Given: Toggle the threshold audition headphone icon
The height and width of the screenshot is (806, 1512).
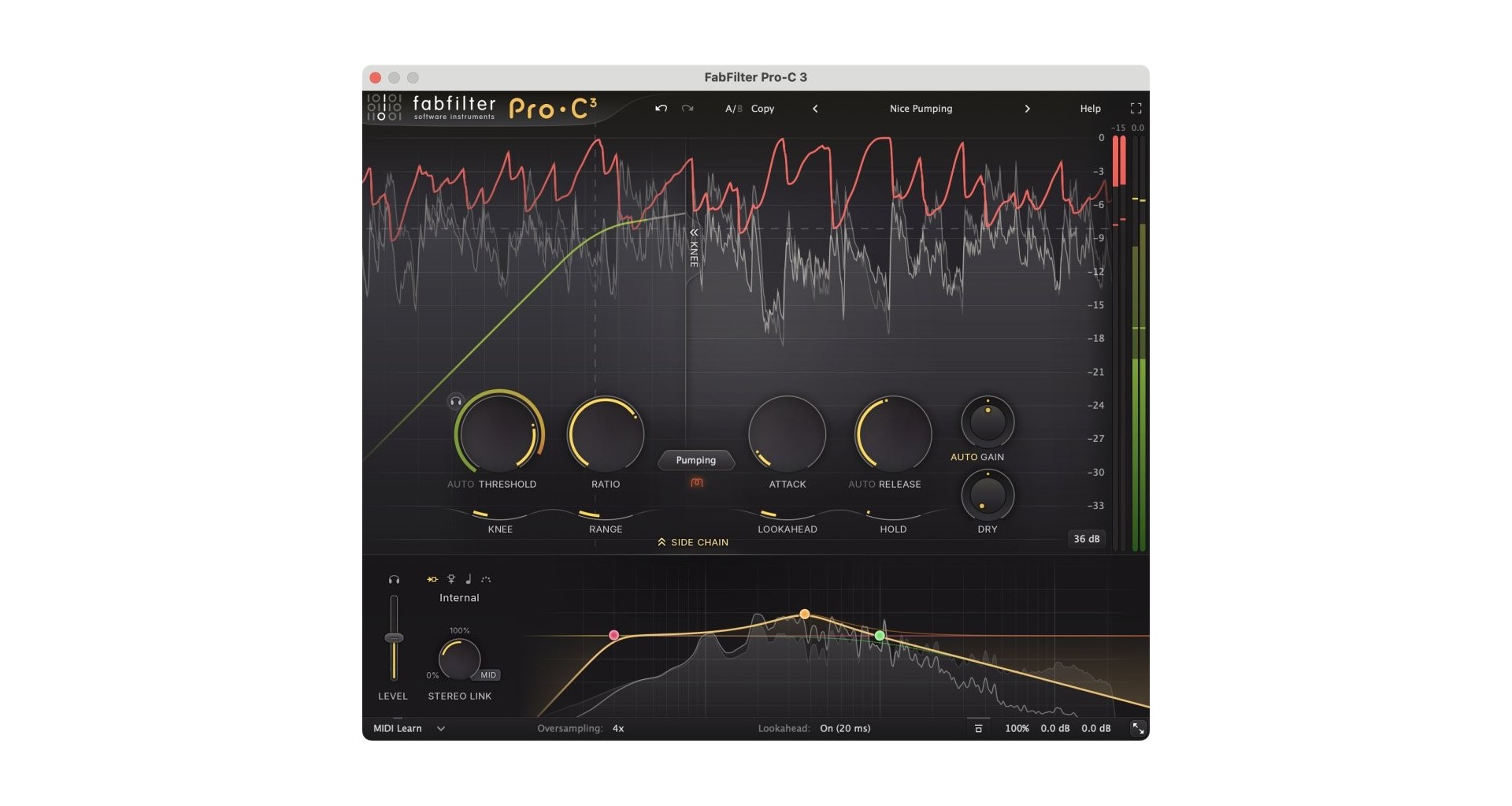Looking at the screenshot, I should [x=456, y=402].
